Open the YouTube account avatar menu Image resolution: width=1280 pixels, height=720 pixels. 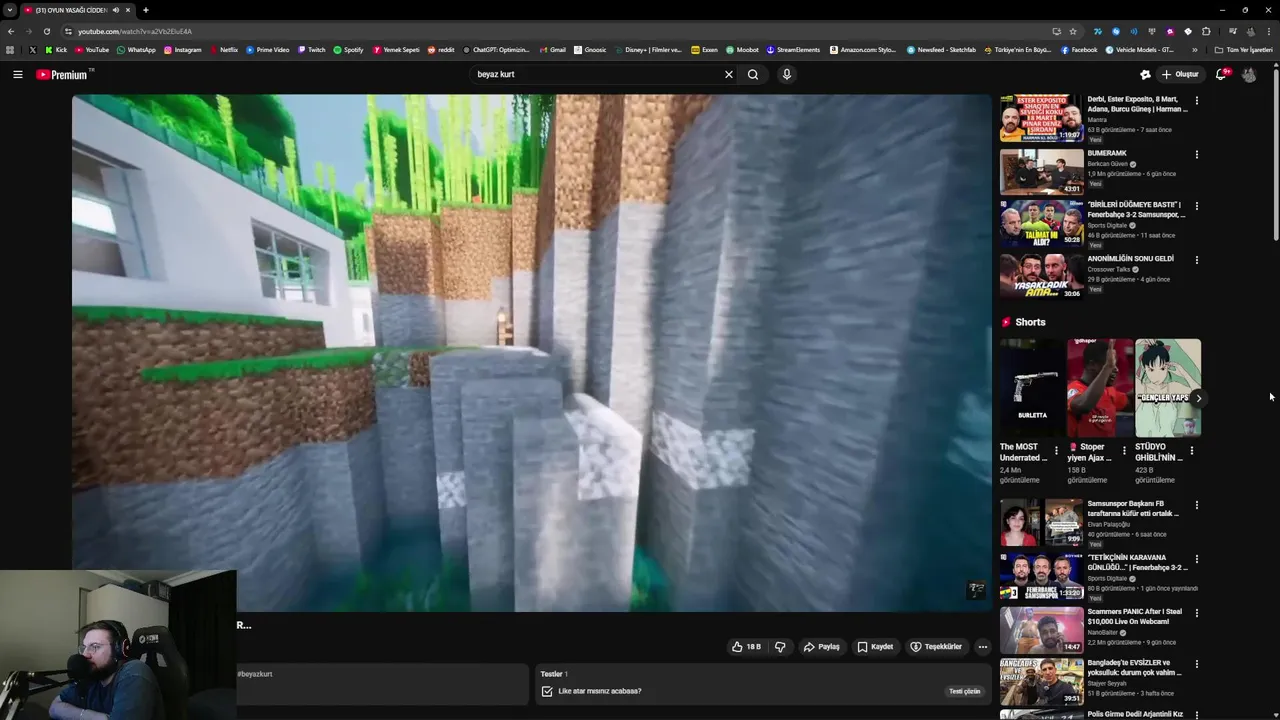pyautogui.click(x=1249, y=74)
